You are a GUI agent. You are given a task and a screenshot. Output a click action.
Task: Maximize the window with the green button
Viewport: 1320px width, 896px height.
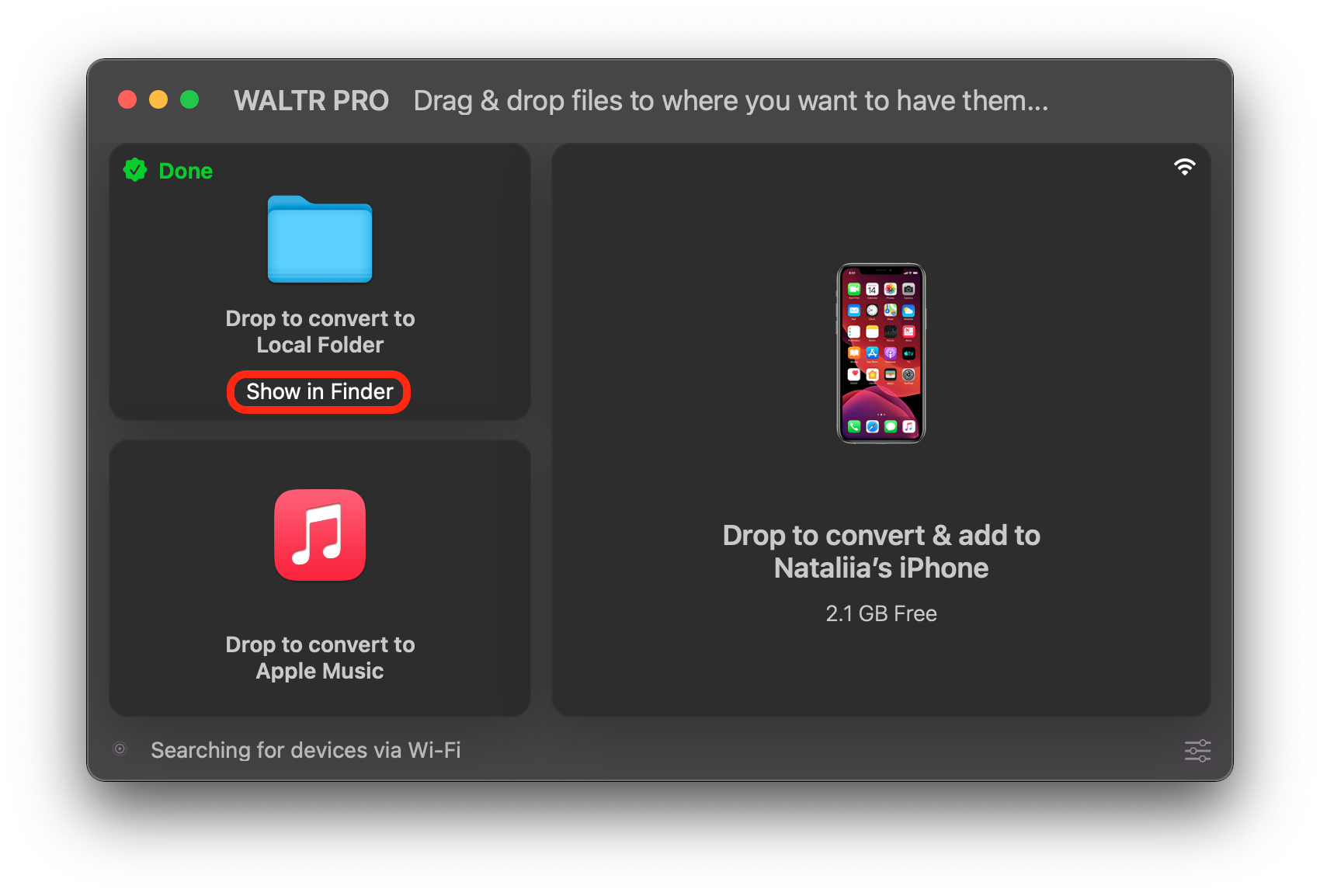(x=189, y=99)
